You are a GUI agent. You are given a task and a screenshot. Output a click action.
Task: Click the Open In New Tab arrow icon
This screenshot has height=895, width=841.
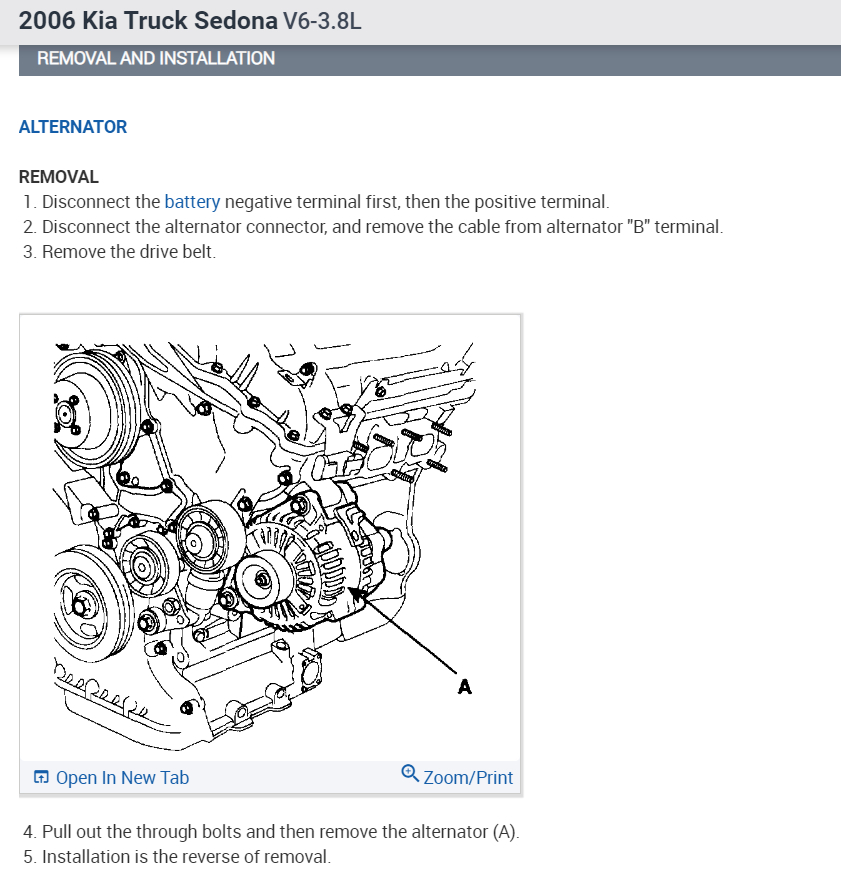click(x=41, y=777)
